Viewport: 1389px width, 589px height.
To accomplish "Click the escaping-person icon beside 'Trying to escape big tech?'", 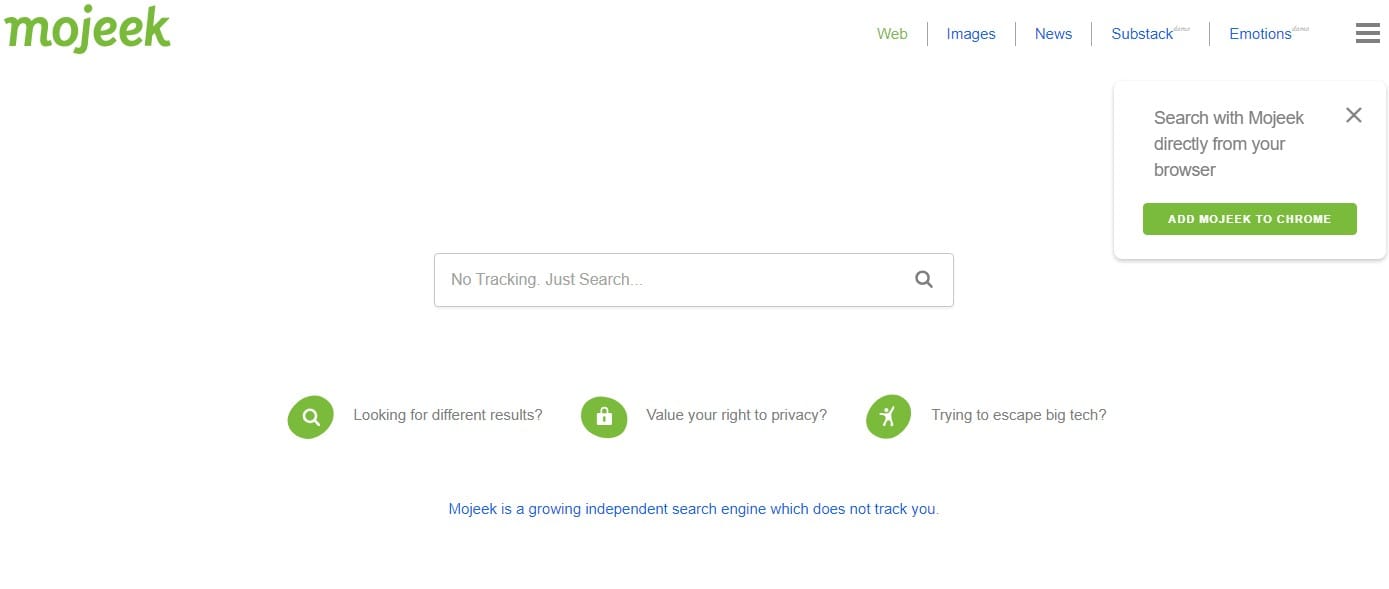I will 888,415.
